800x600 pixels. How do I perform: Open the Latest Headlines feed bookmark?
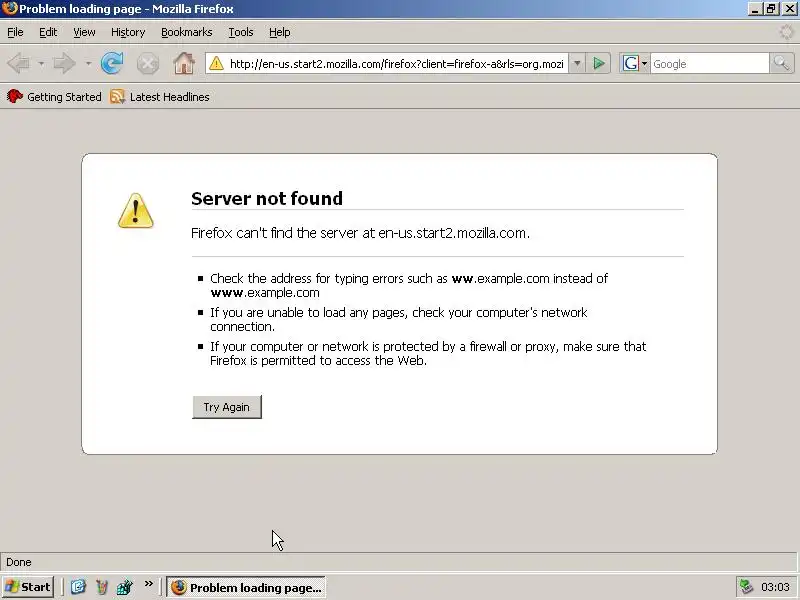pos(160,96)
